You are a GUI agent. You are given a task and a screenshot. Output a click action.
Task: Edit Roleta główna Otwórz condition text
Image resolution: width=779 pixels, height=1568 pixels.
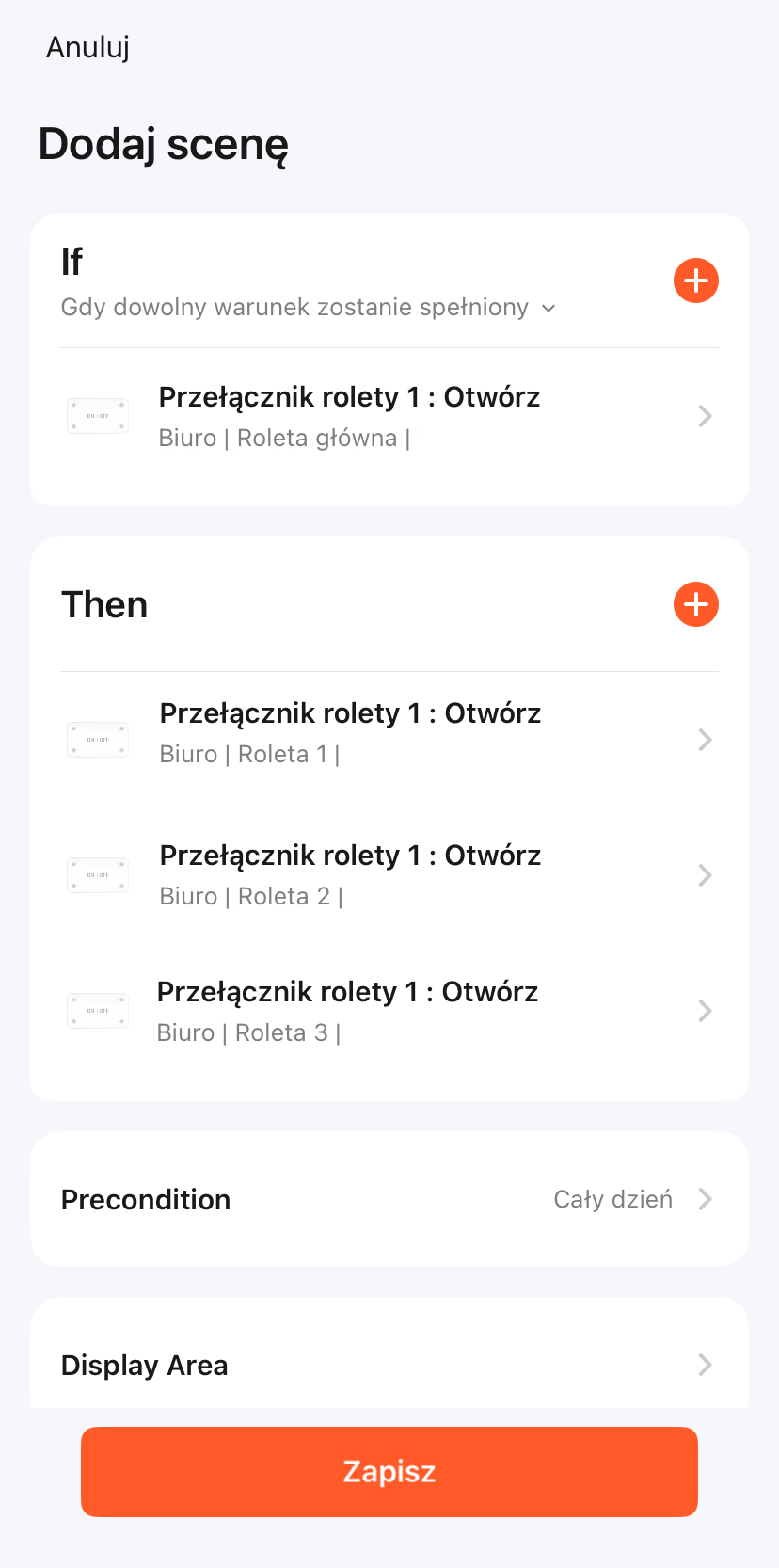point(349,397)
